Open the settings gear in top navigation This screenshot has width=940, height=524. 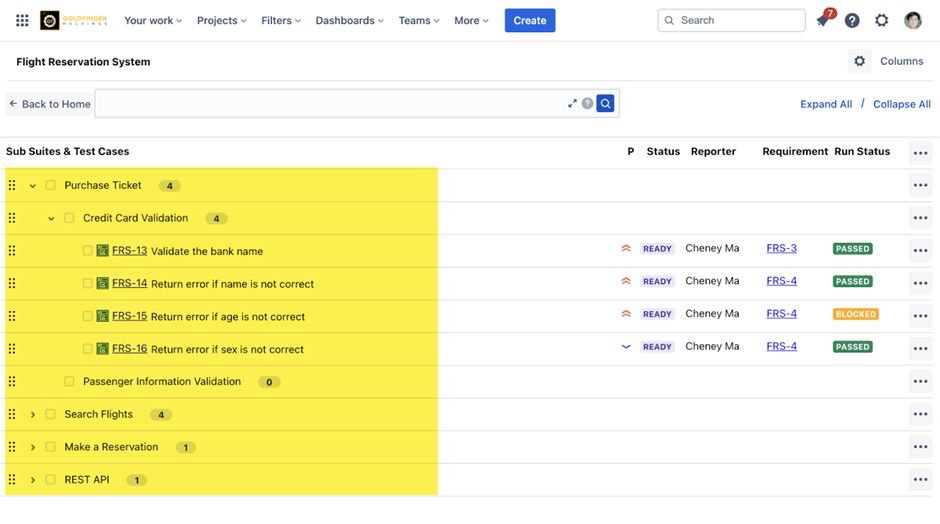[881, 21]
